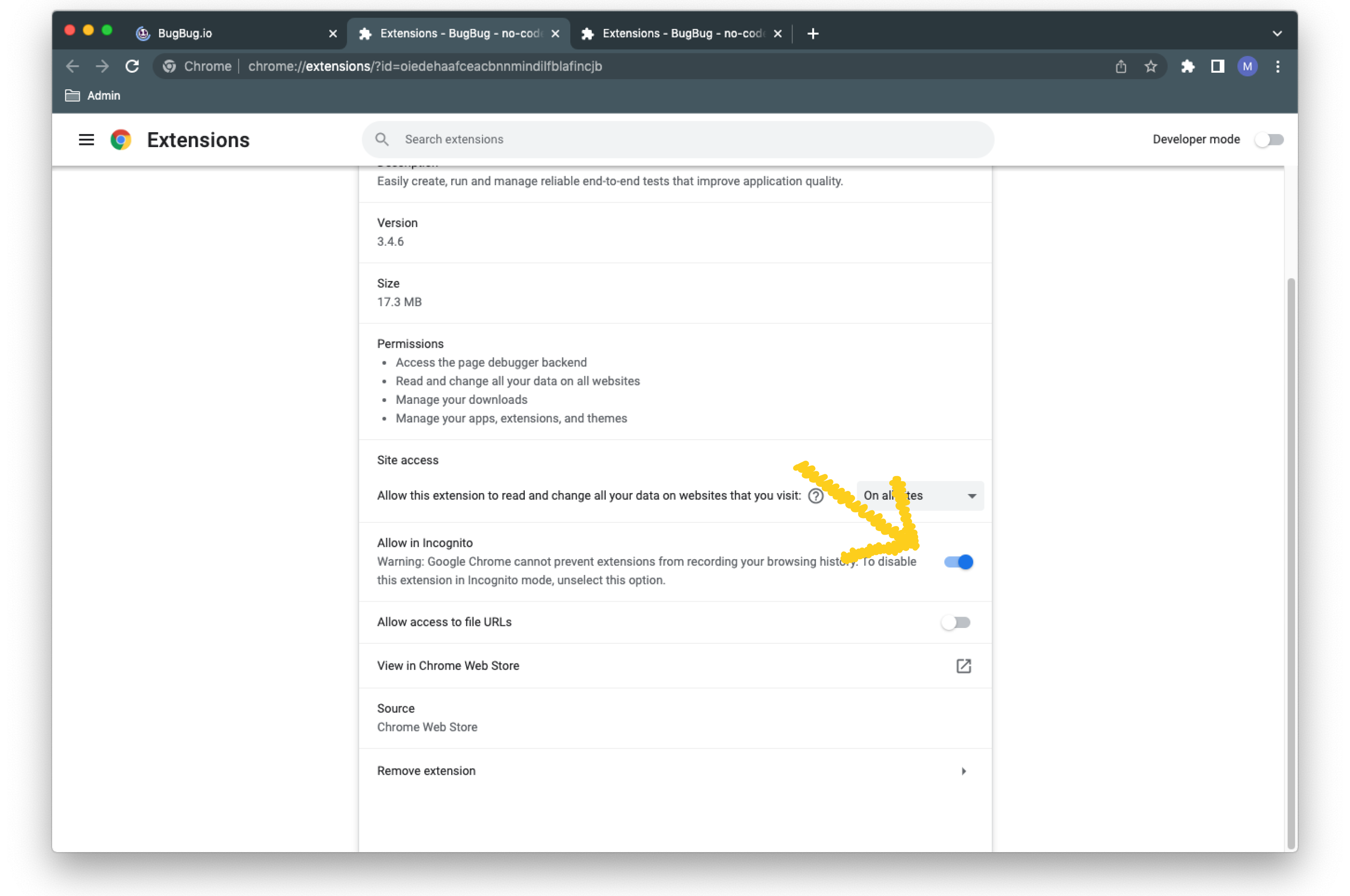Click Read and change all your data permission
1350x896 pixels.
(x=517, y=381)
